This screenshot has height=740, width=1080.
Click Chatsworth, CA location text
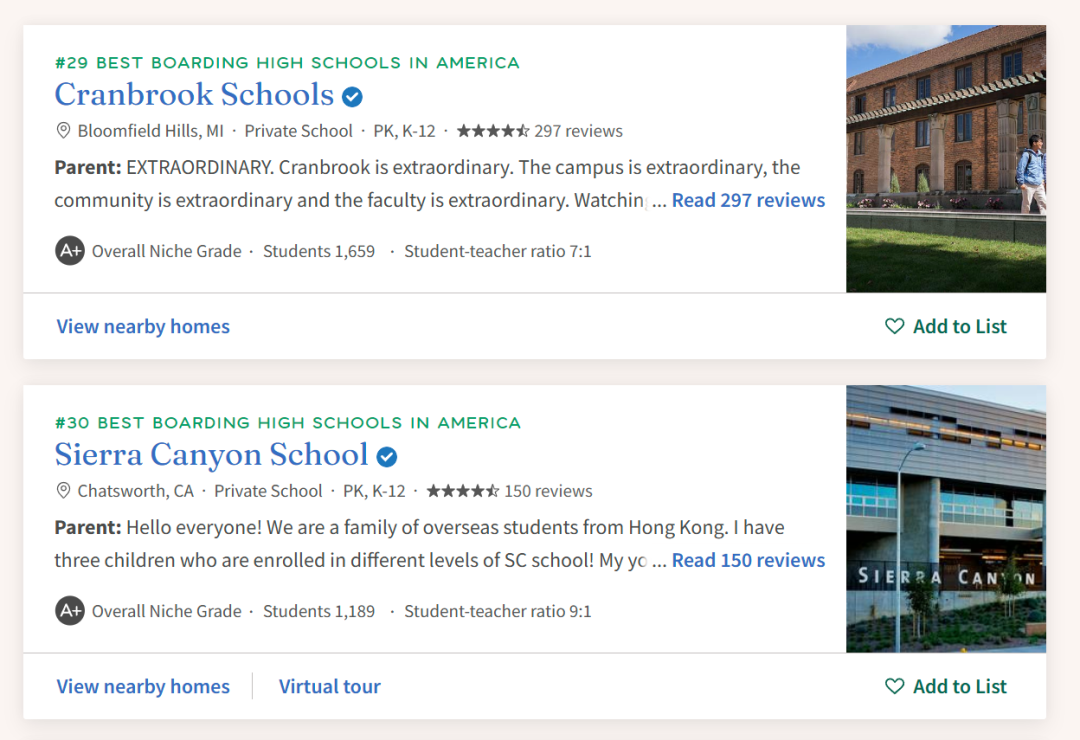pyautogui.click(x=135, y=491)
